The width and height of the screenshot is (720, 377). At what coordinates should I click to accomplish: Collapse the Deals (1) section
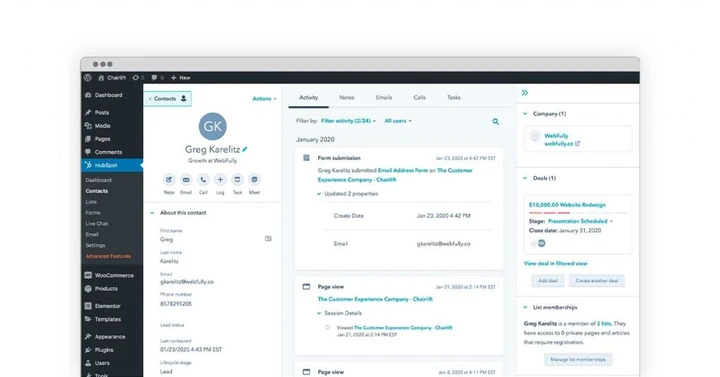coord(525,178)
